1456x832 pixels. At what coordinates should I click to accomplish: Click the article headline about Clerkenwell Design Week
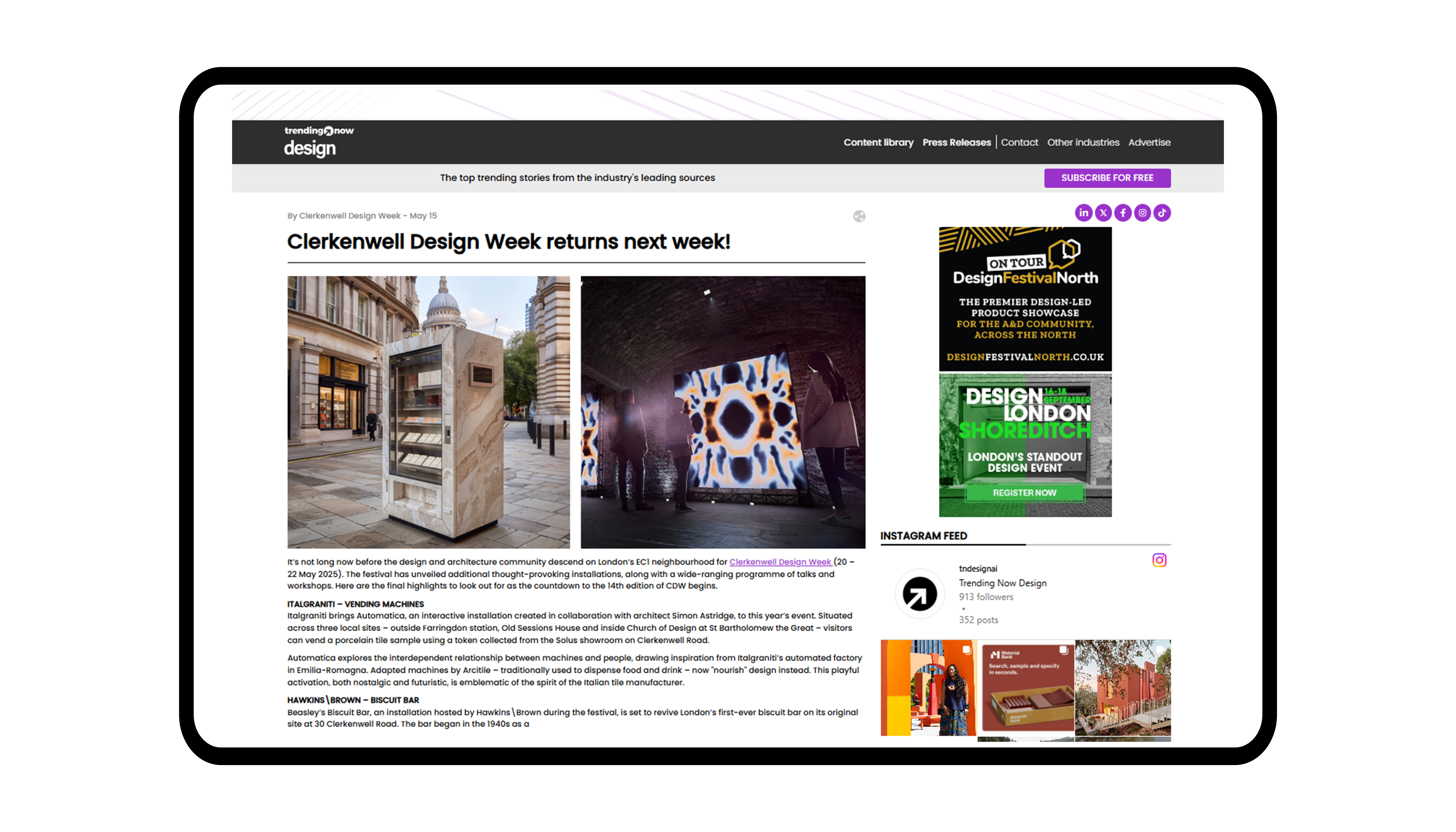(508, 242)
